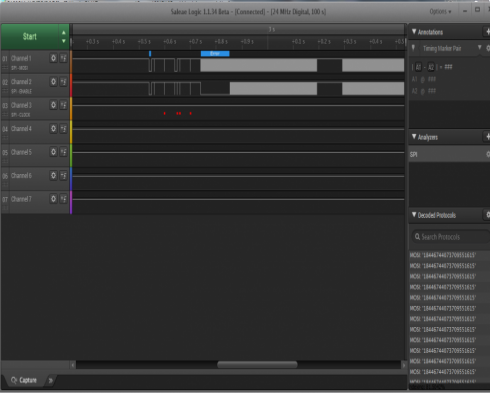
Task: Click the horizontal timeline scrollbar thumb
Action: click(x=257, y=365)
